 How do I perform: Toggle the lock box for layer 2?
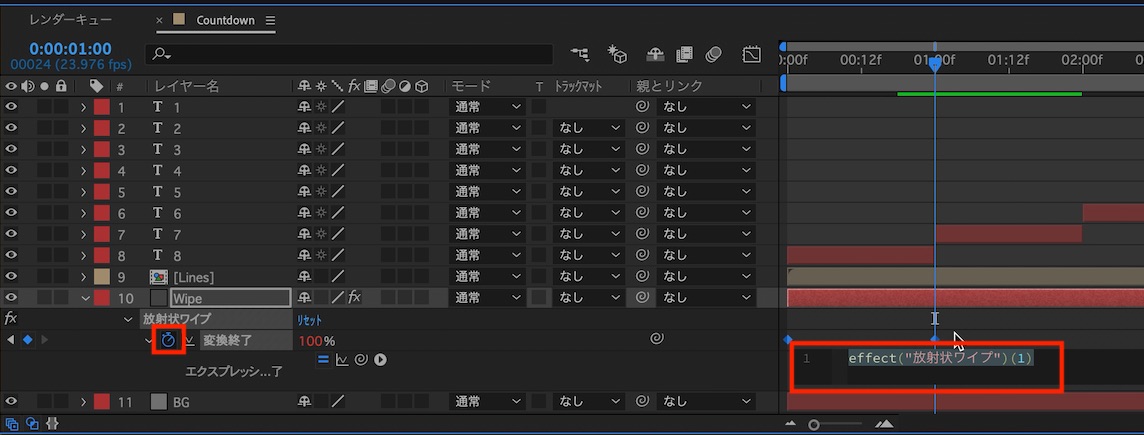[x=61, y=128]
